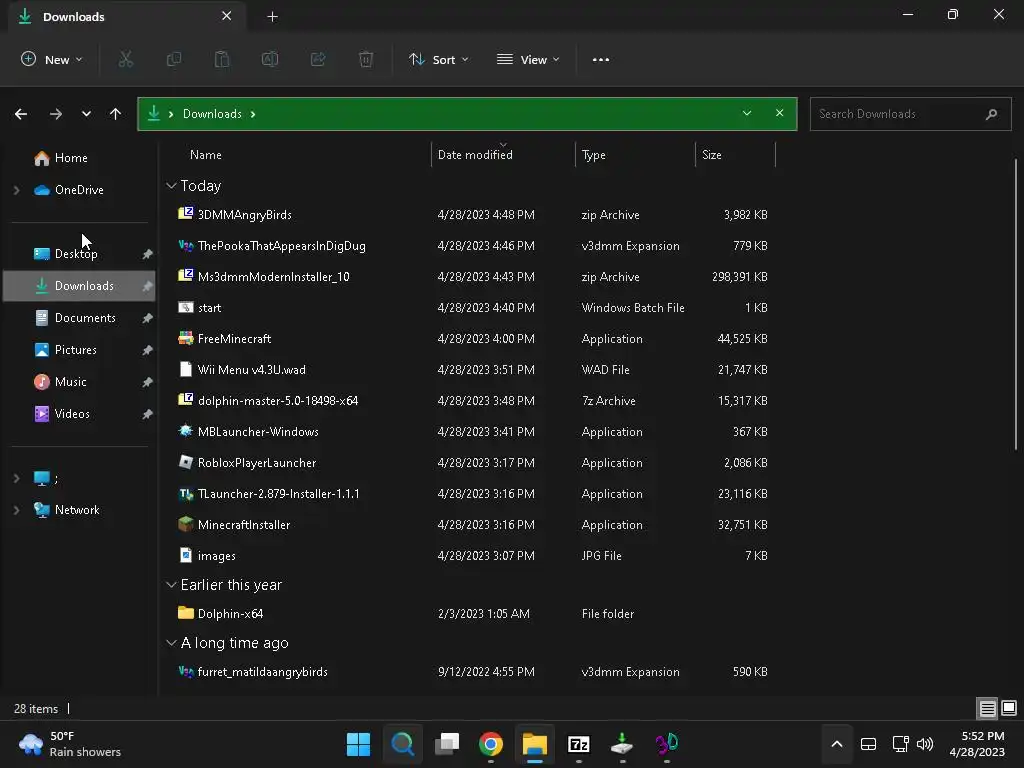Unpin Music from quick access
This screenshot has height=768, width=1024.
click(148, 382)
